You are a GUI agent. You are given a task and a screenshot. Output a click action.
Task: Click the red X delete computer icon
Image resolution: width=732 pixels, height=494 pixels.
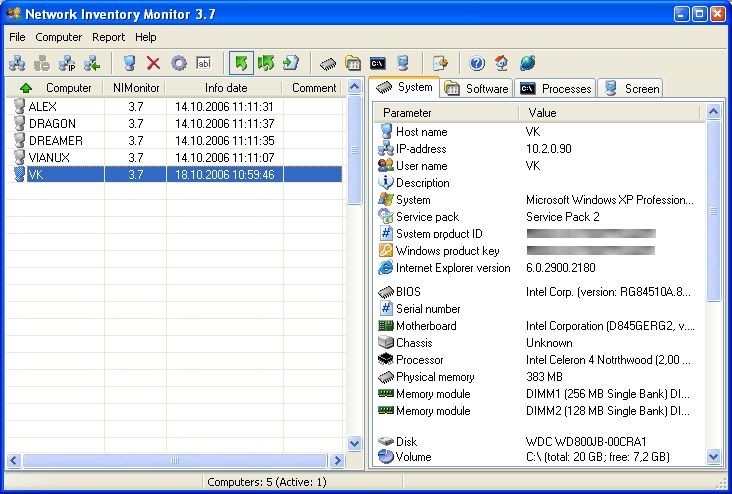153,63
